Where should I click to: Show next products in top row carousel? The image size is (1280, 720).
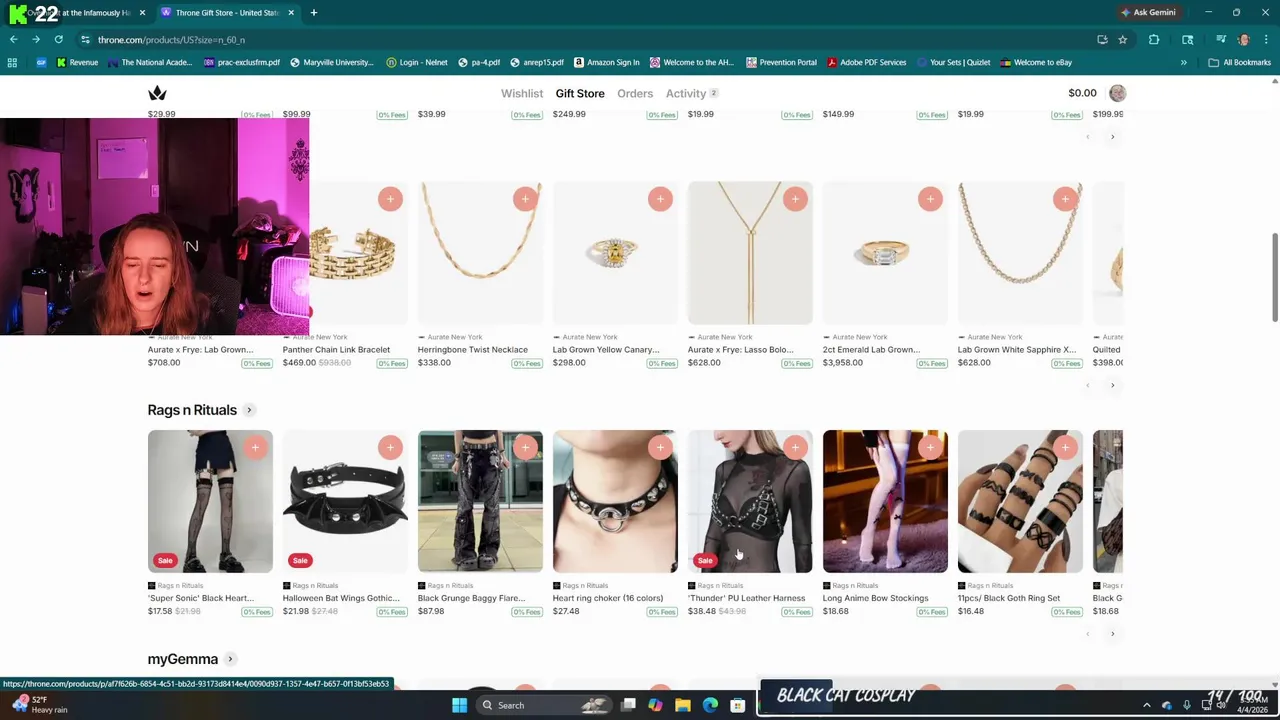(1112, 137)
